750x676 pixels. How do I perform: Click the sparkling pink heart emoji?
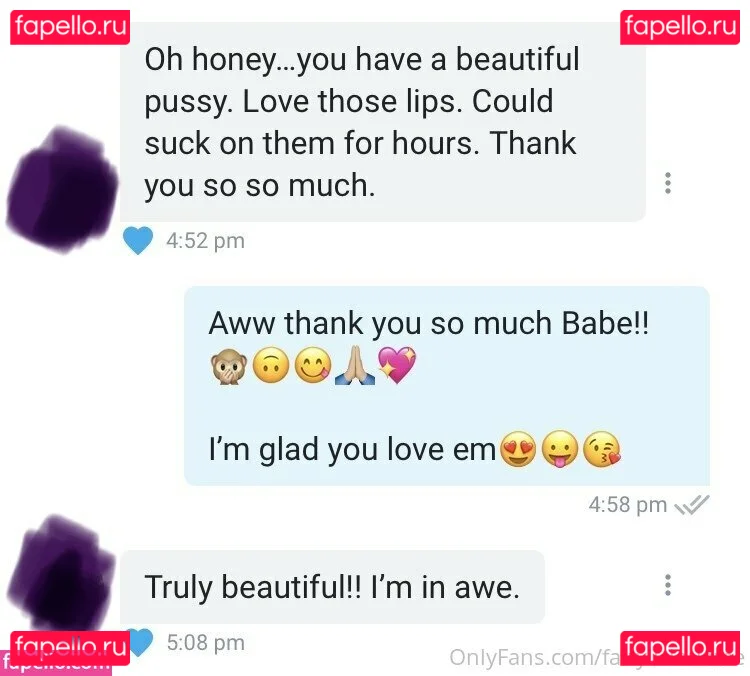(397, 365)
